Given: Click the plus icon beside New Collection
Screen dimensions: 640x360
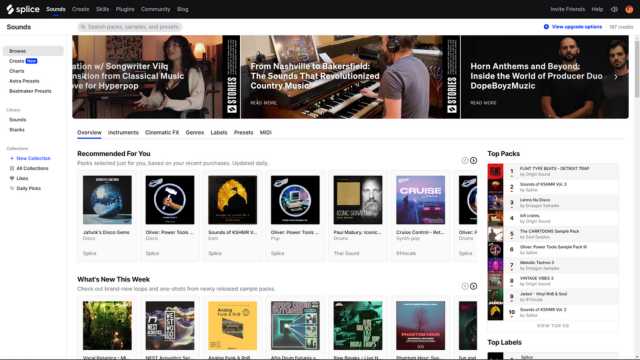Looking at the screenshot, I should 12,158.
